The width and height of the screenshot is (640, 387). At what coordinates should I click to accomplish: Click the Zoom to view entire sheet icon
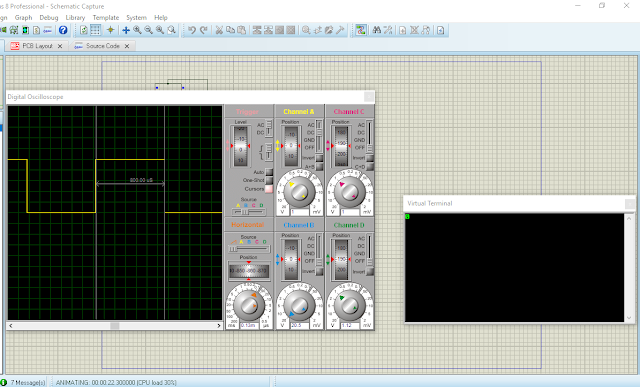(160, 30)
